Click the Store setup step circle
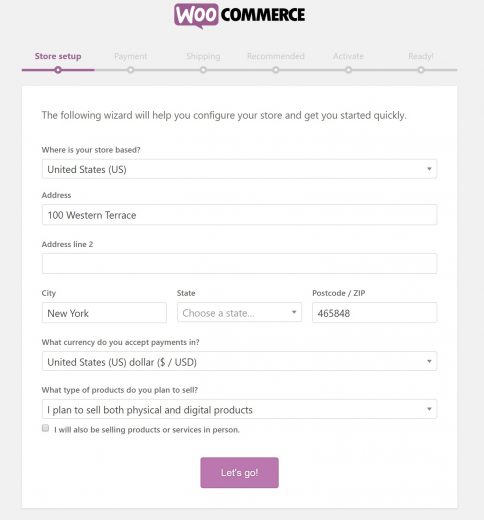Viewport: 484px width, 520px height. (x=58, y=70)
